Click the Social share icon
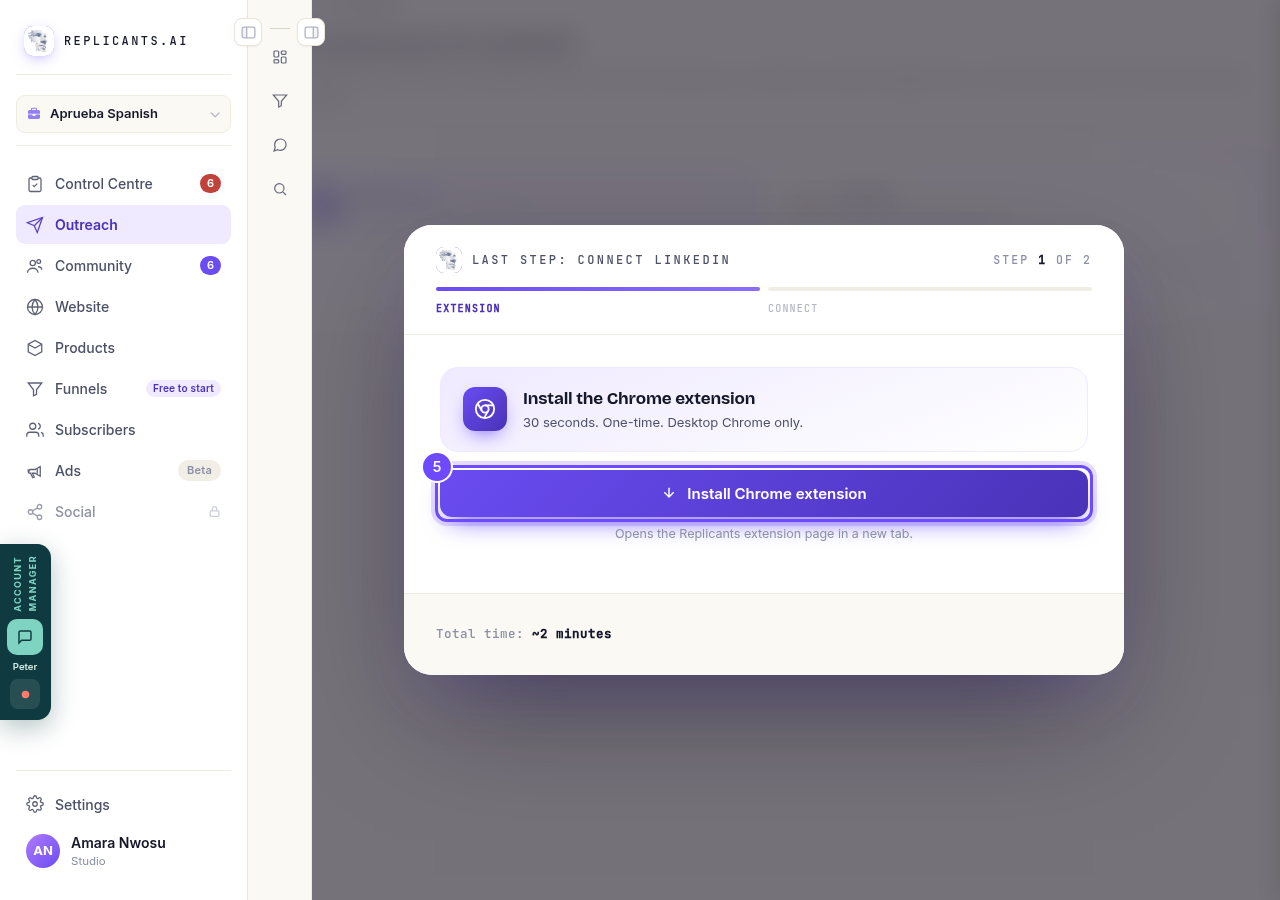The height and width of the screenshot is (900, 1280). click(35, 512)
